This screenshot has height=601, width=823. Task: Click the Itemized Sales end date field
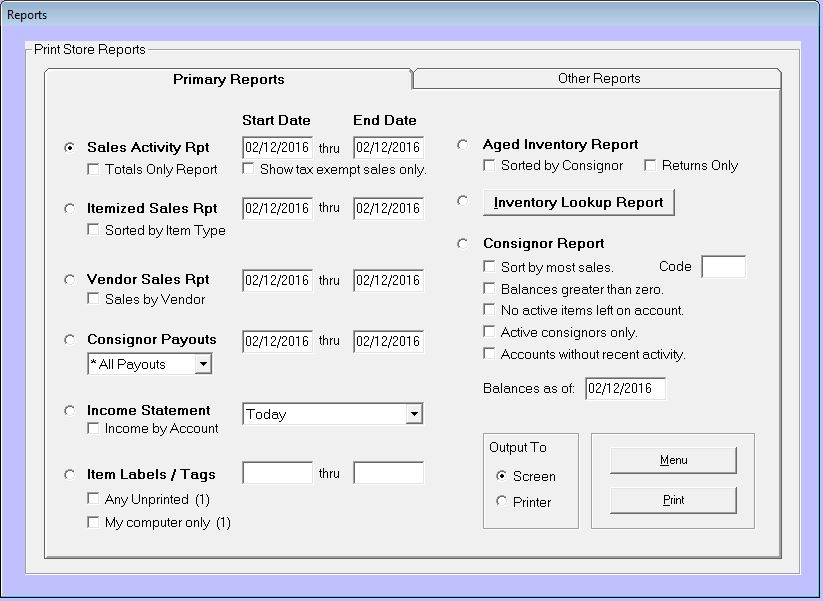[x=388, y=208]
